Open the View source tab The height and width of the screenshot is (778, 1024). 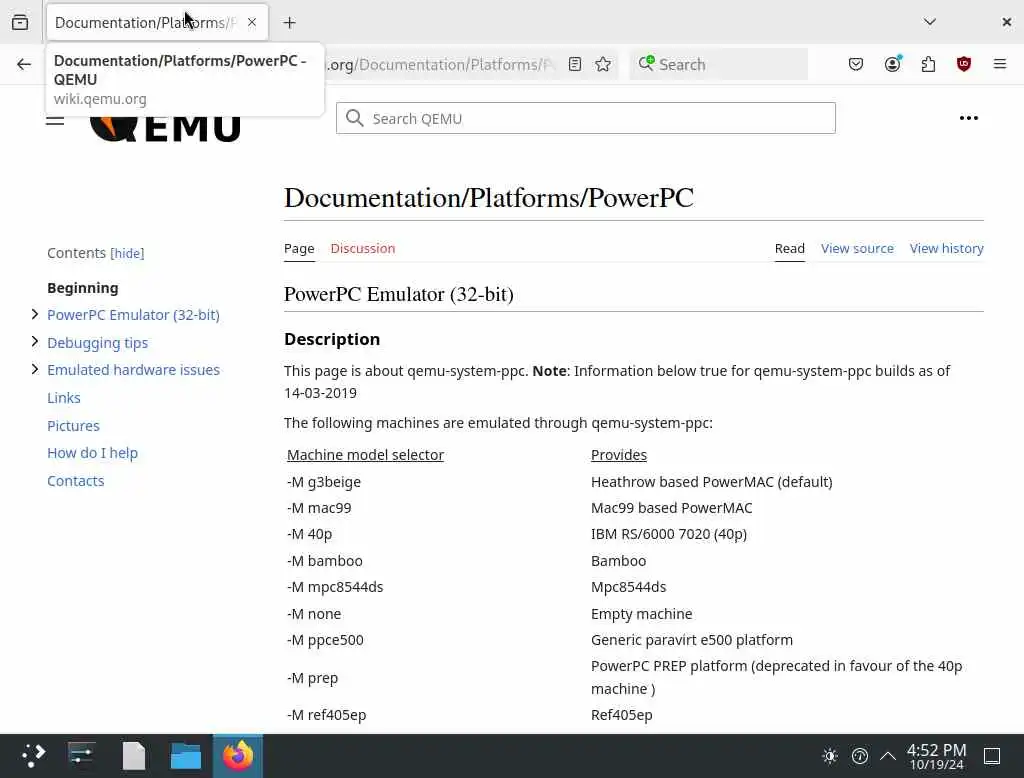pos(857,248)
